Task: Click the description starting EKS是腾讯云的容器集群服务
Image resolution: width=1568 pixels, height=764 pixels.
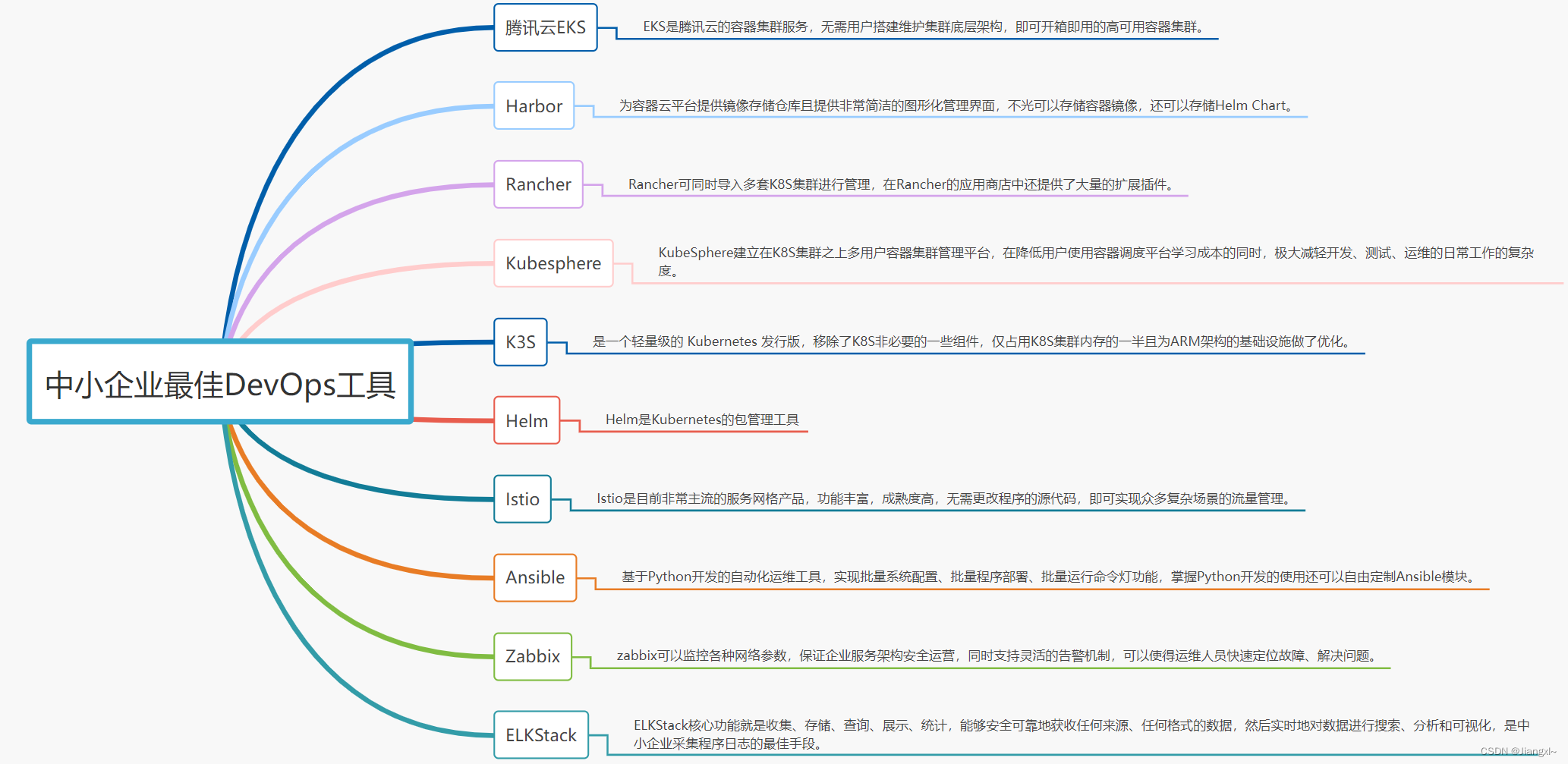Action: point(925,27)
